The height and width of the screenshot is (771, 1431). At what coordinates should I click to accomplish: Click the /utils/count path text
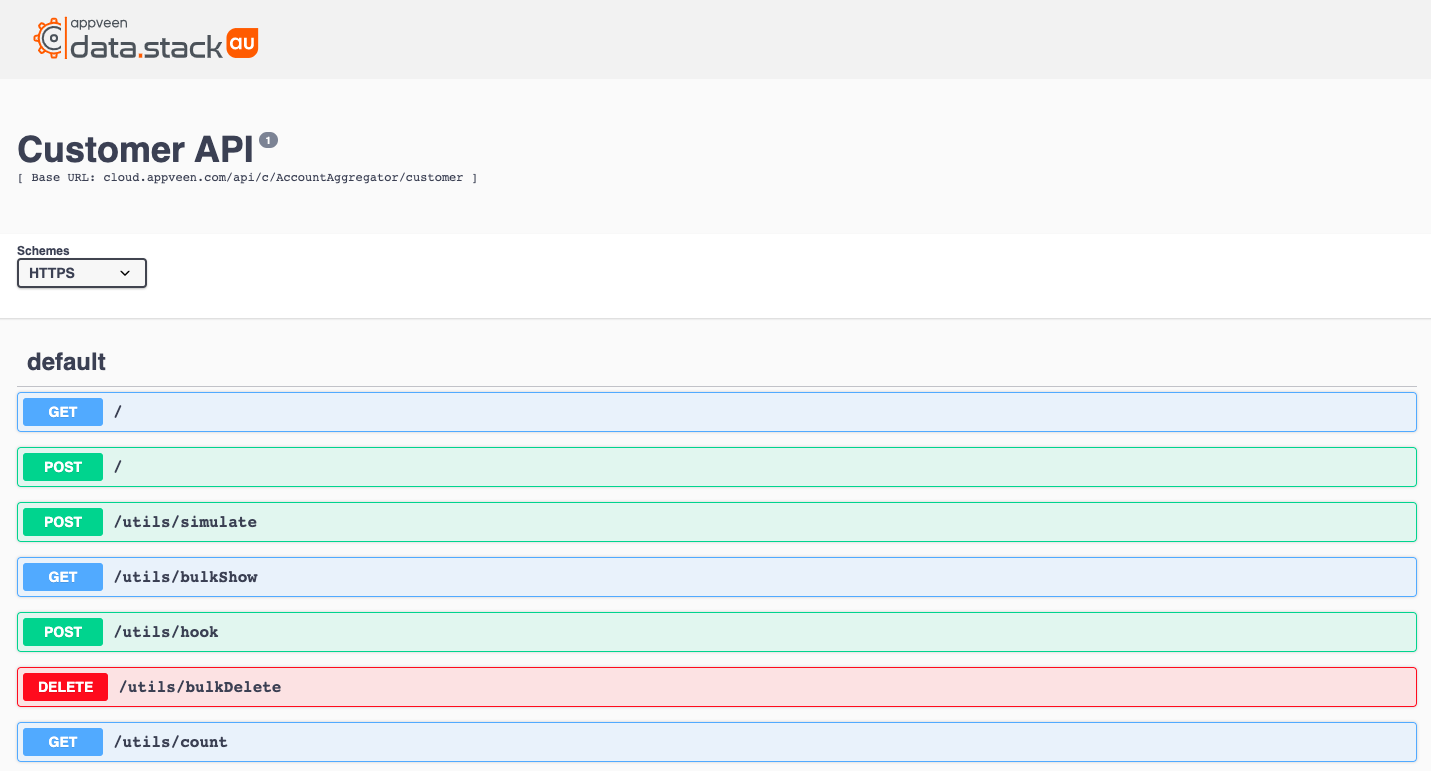171,742
